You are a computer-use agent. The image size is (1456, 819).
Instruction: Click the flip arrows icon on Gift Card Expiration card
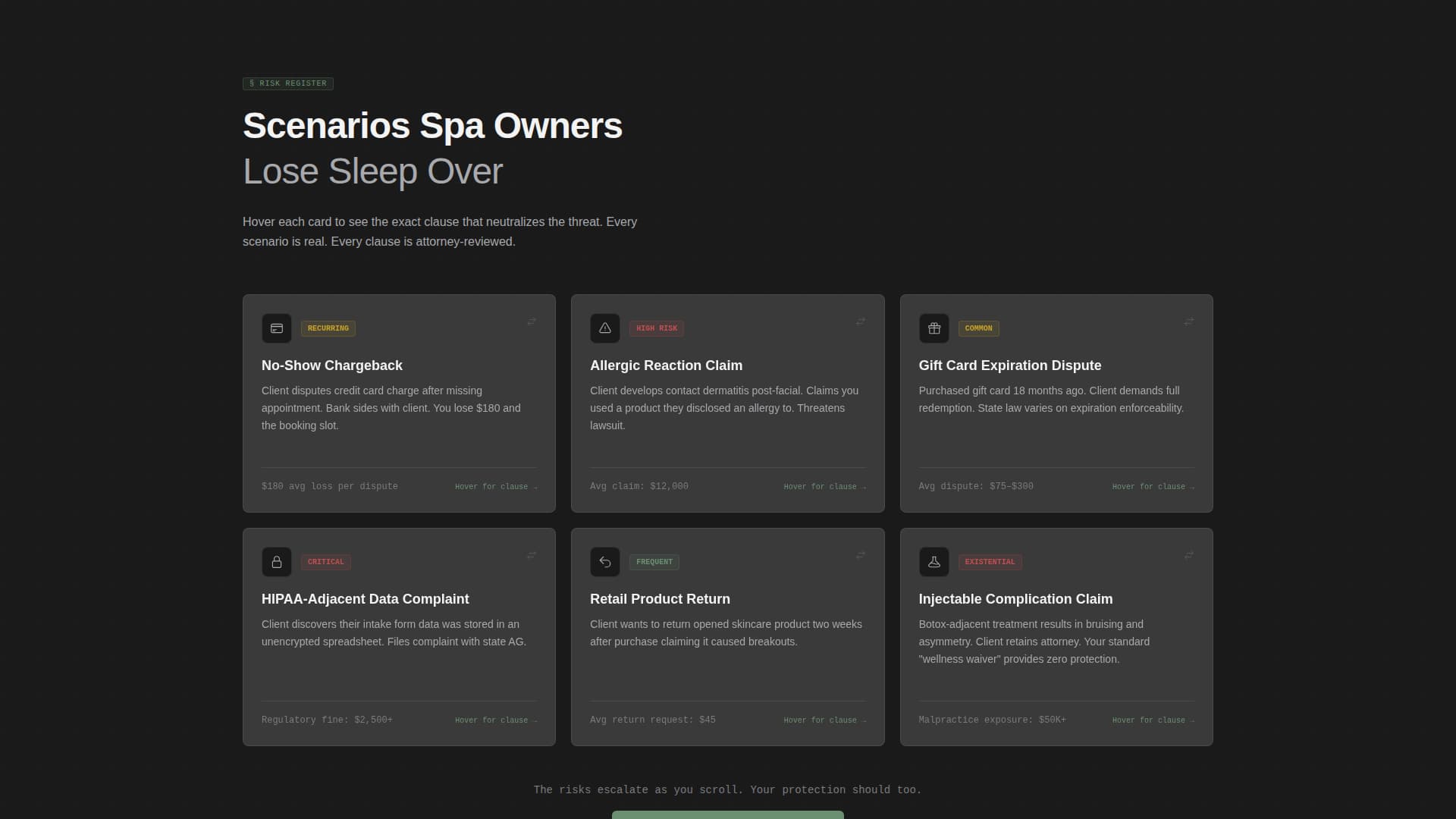click(1189, 322)
